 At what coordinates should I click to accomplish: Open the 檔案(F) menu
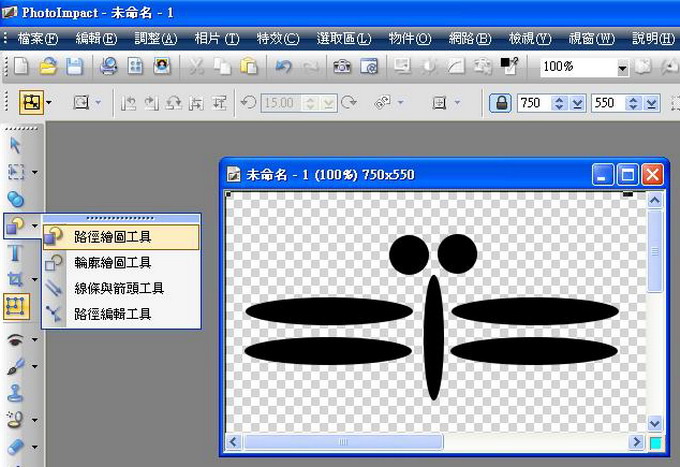[x=38, y=39]
